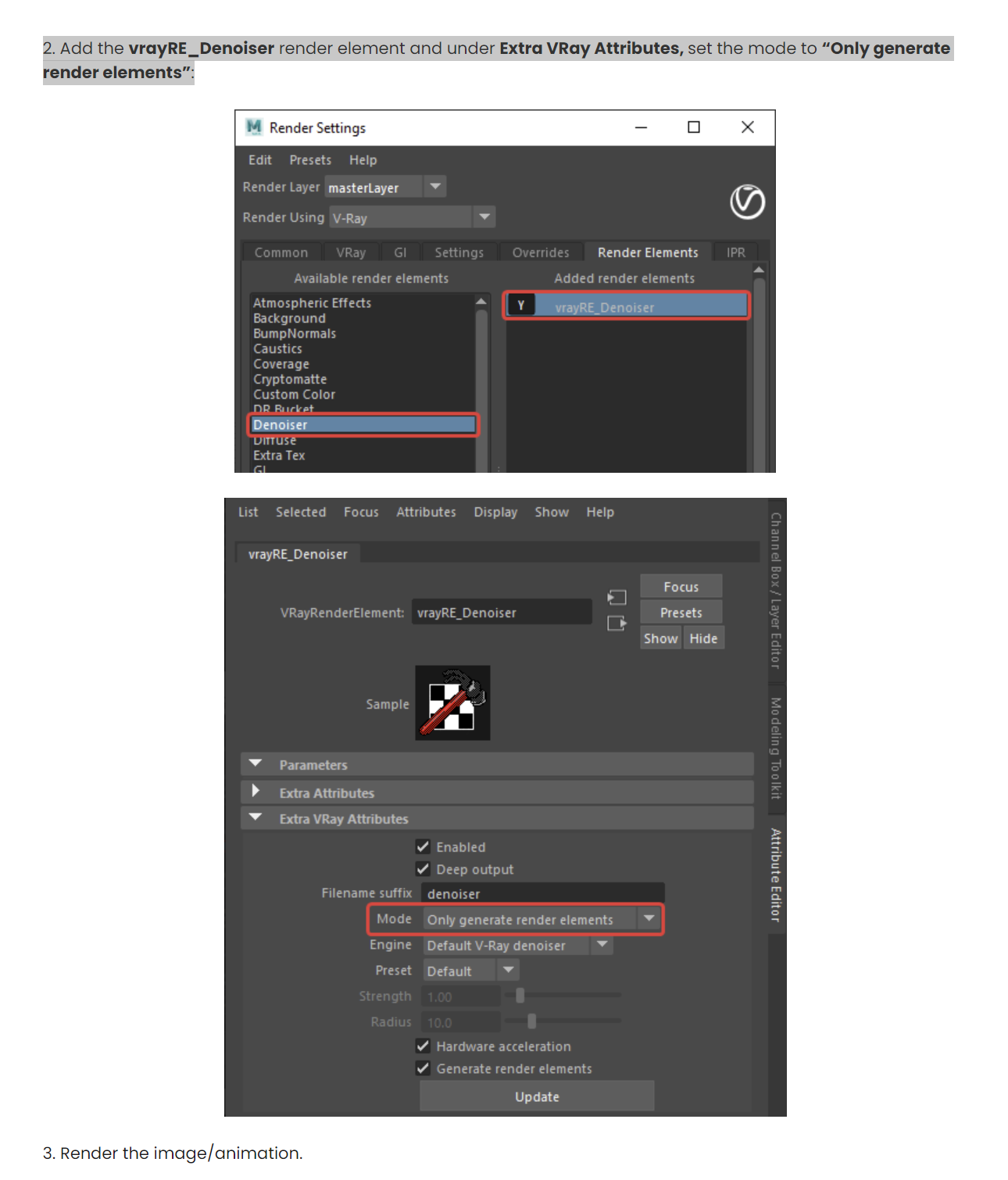Open the Help menu in Render Settings
This screenshot has width=1008, height=1180.
point(363,159)
